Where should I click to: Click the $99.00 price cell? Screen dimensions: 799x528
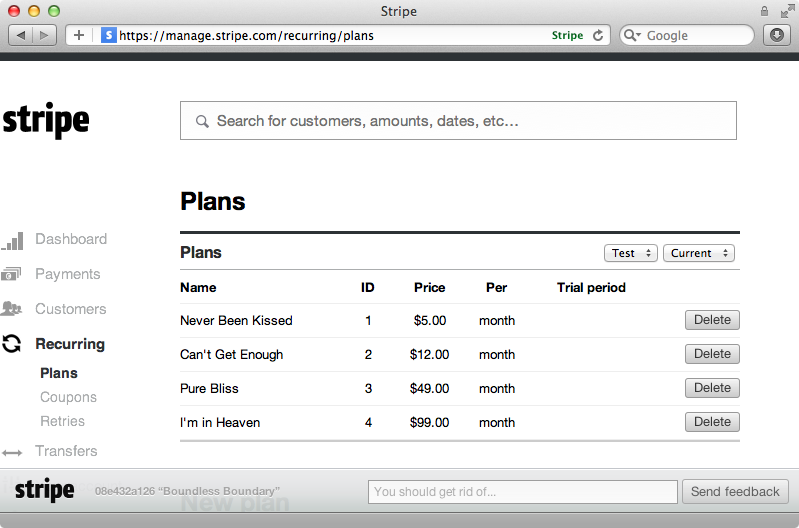pyautogui.click(x=430, y=423)
